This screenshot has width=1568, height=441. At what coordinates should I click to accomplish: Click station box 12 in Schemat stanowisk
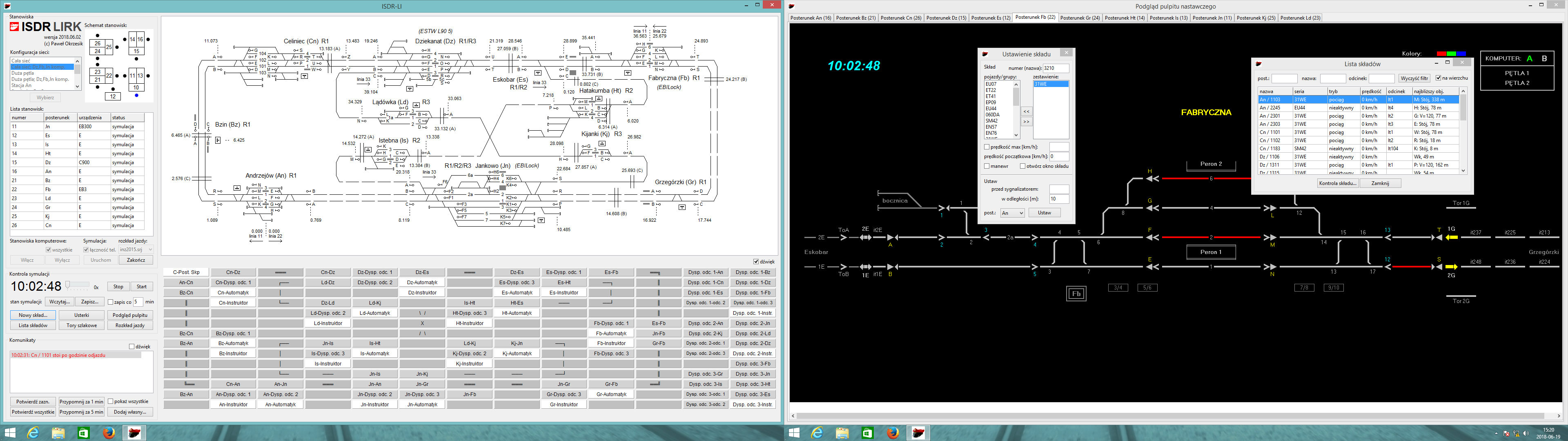[113, 96]
